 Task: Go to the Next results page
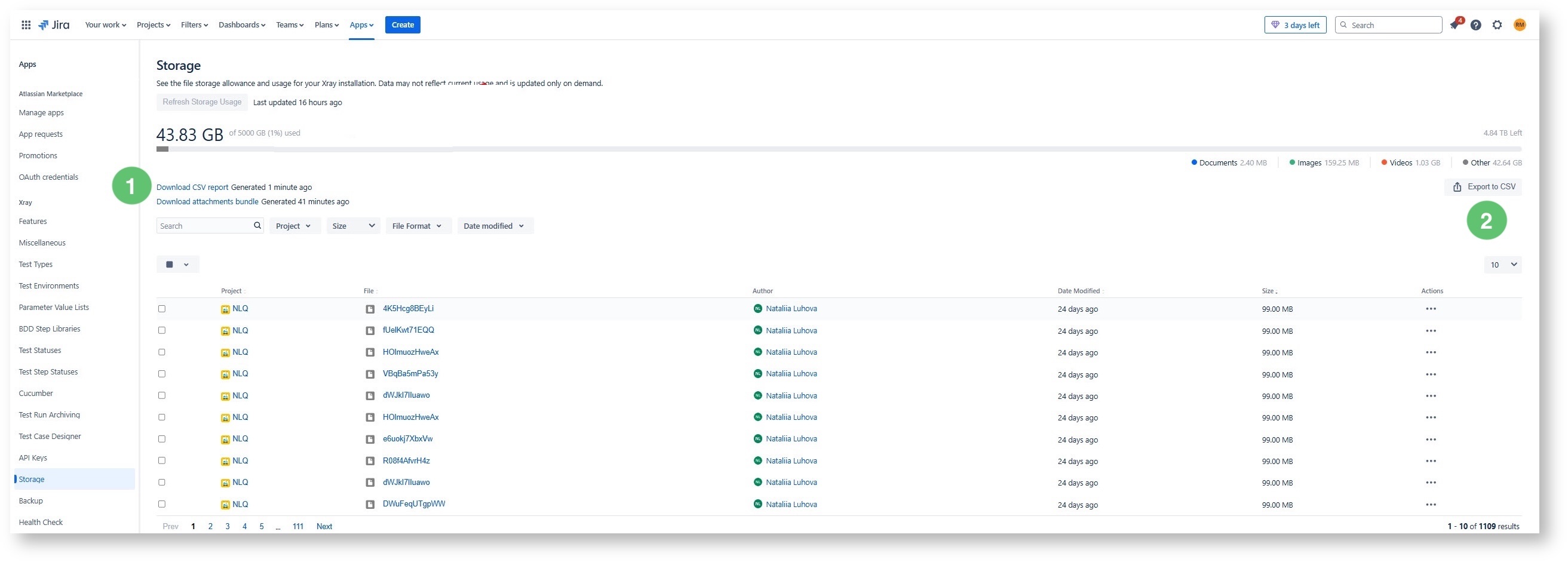(x=324, y=527)
